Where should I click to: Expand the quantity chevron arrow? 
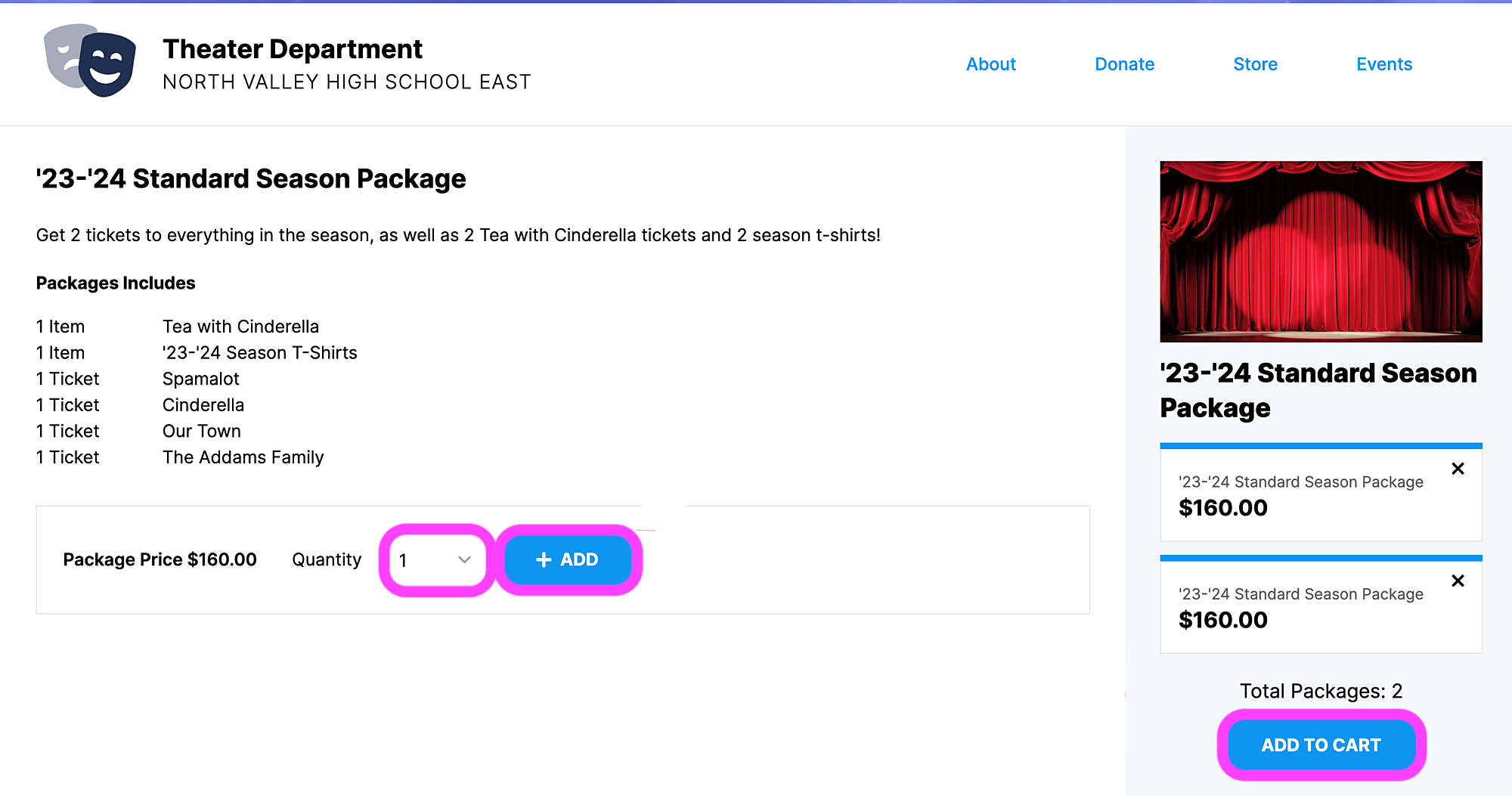click(x=464, y=560)
